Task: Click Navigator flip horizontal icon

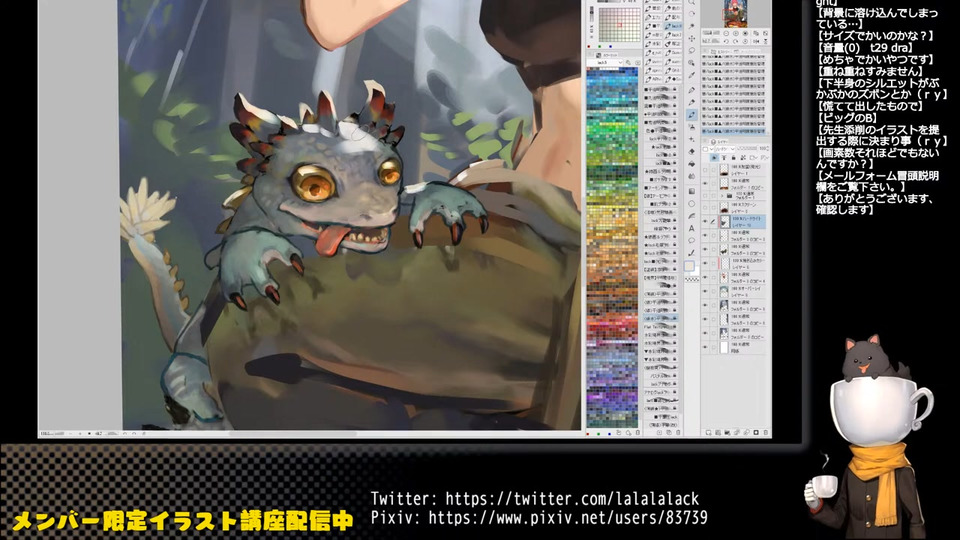Action: [756, 41]
